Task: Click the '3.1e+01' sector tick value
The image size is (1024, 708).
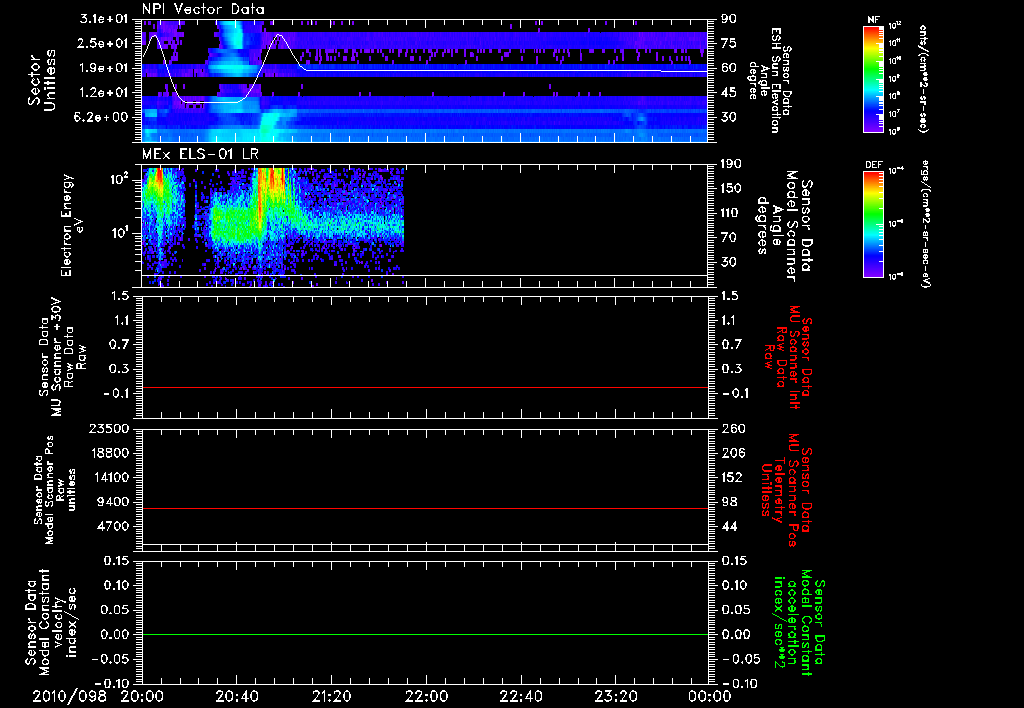Action: click(x=104, y=19)
